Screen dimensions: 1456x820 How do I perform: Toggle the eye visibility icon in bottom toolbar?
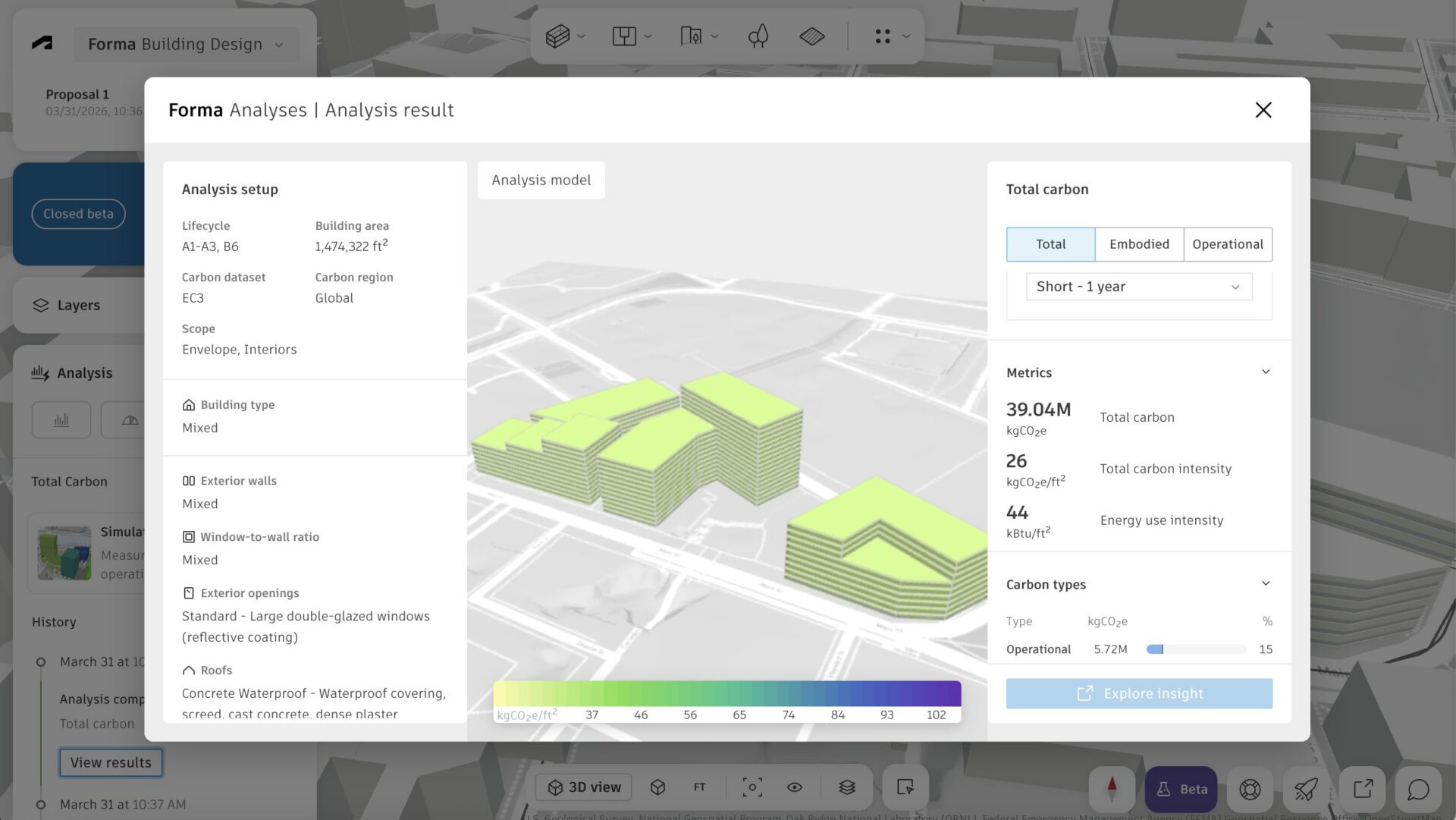pyautogui.click(x=794, y=787)
